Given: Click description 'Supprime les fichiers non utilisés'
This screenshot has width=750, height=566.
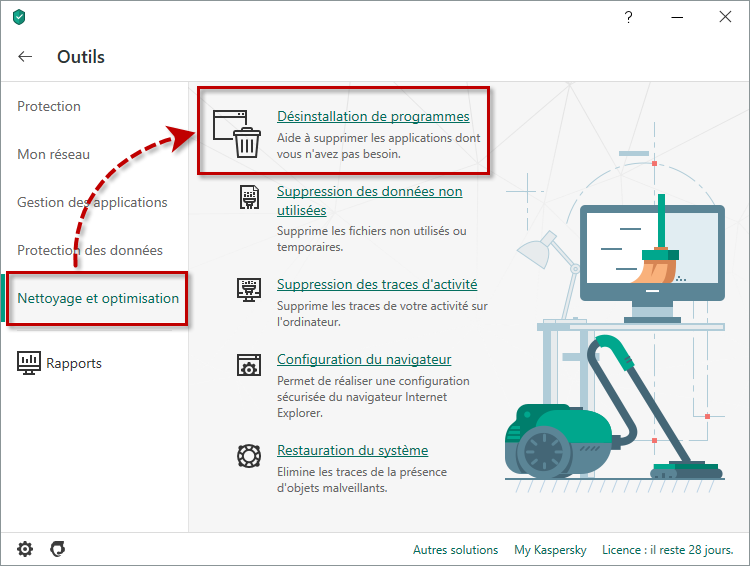Looking at the screenshot, I should pos(372,239).
